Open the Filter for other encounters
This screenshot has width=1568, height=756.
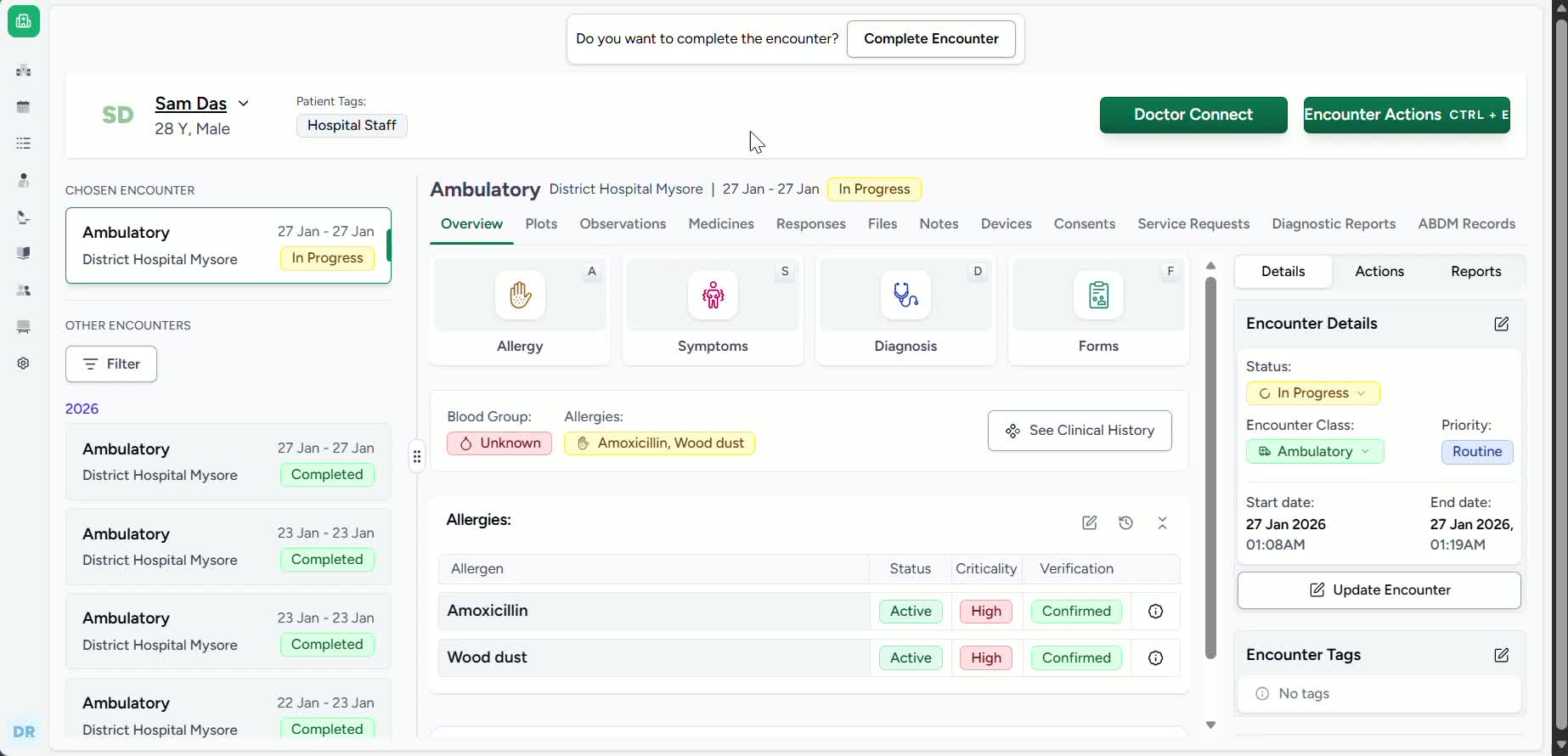(x=111, y=364)
